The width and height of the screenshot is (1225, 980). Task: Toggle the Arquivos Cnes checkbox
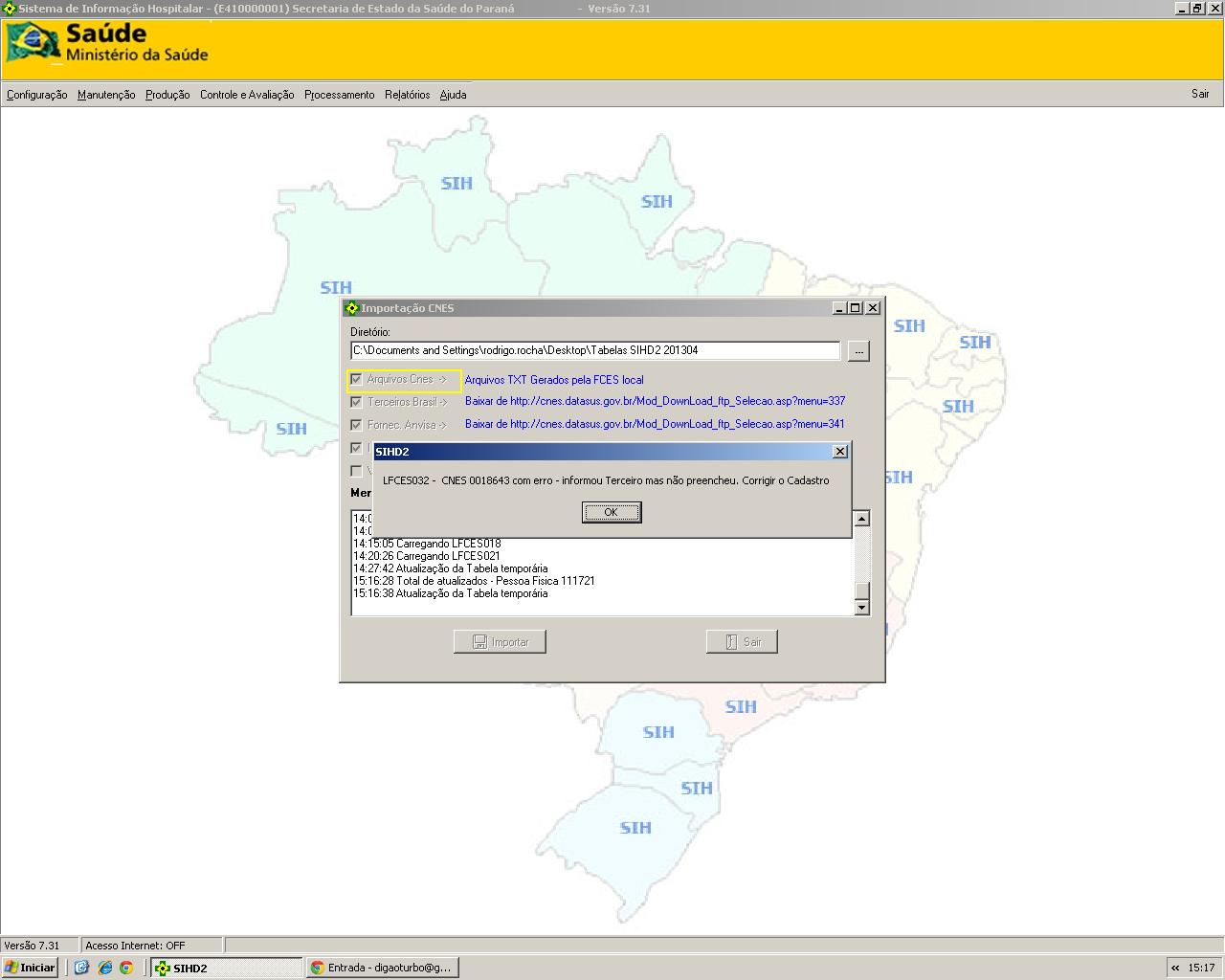pyautogui.click(x=356, y=379)
